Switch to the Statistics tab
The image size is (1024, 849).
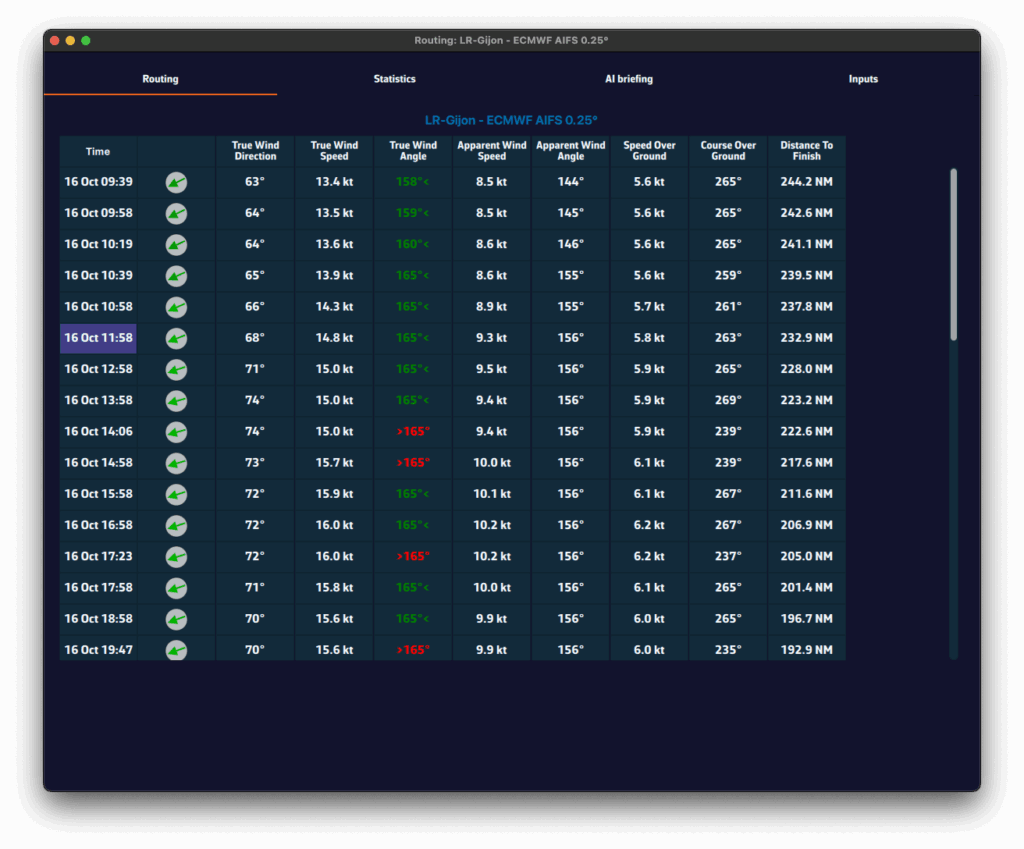(394, 79)
